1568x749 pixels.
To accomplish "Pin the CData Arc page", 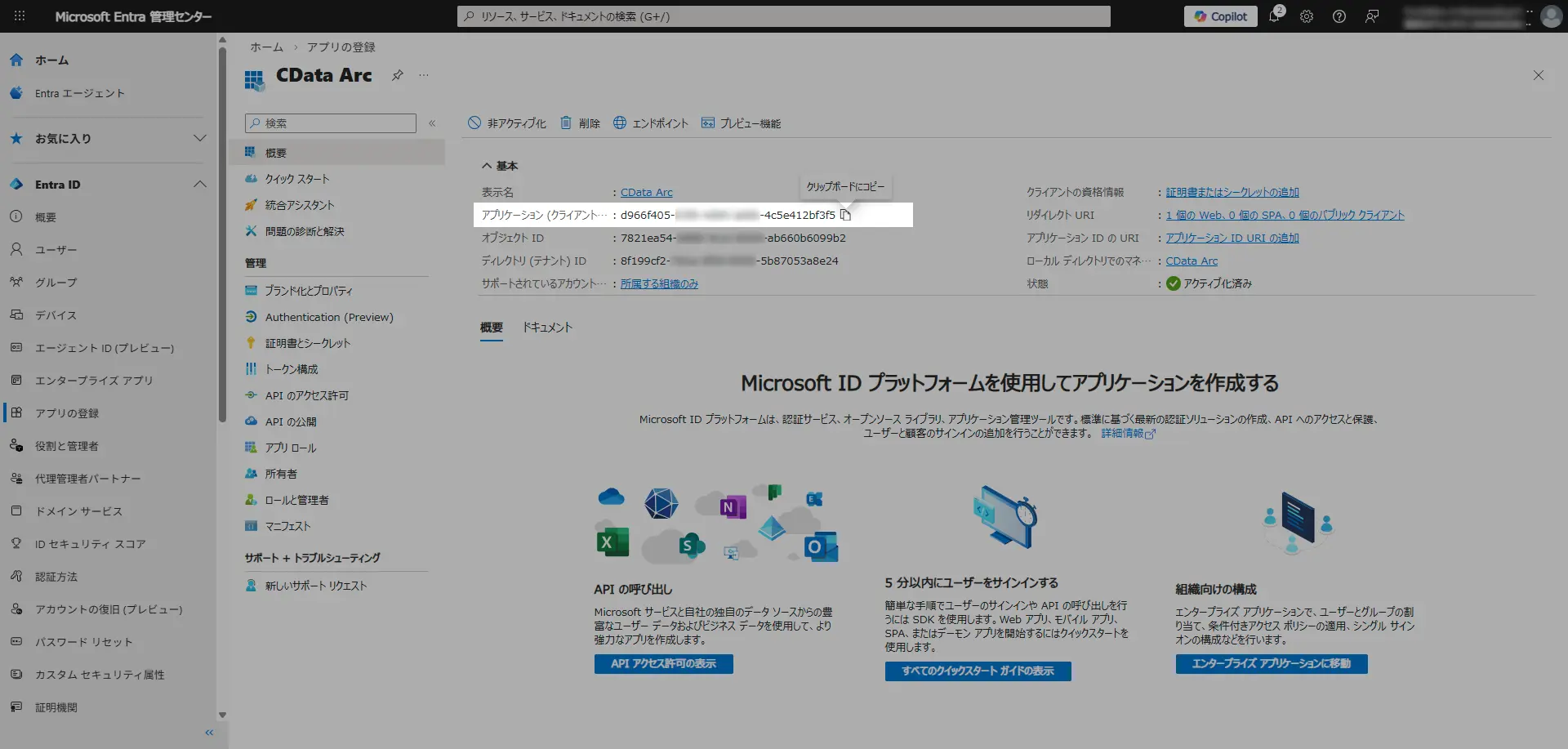I will [397, 75].
